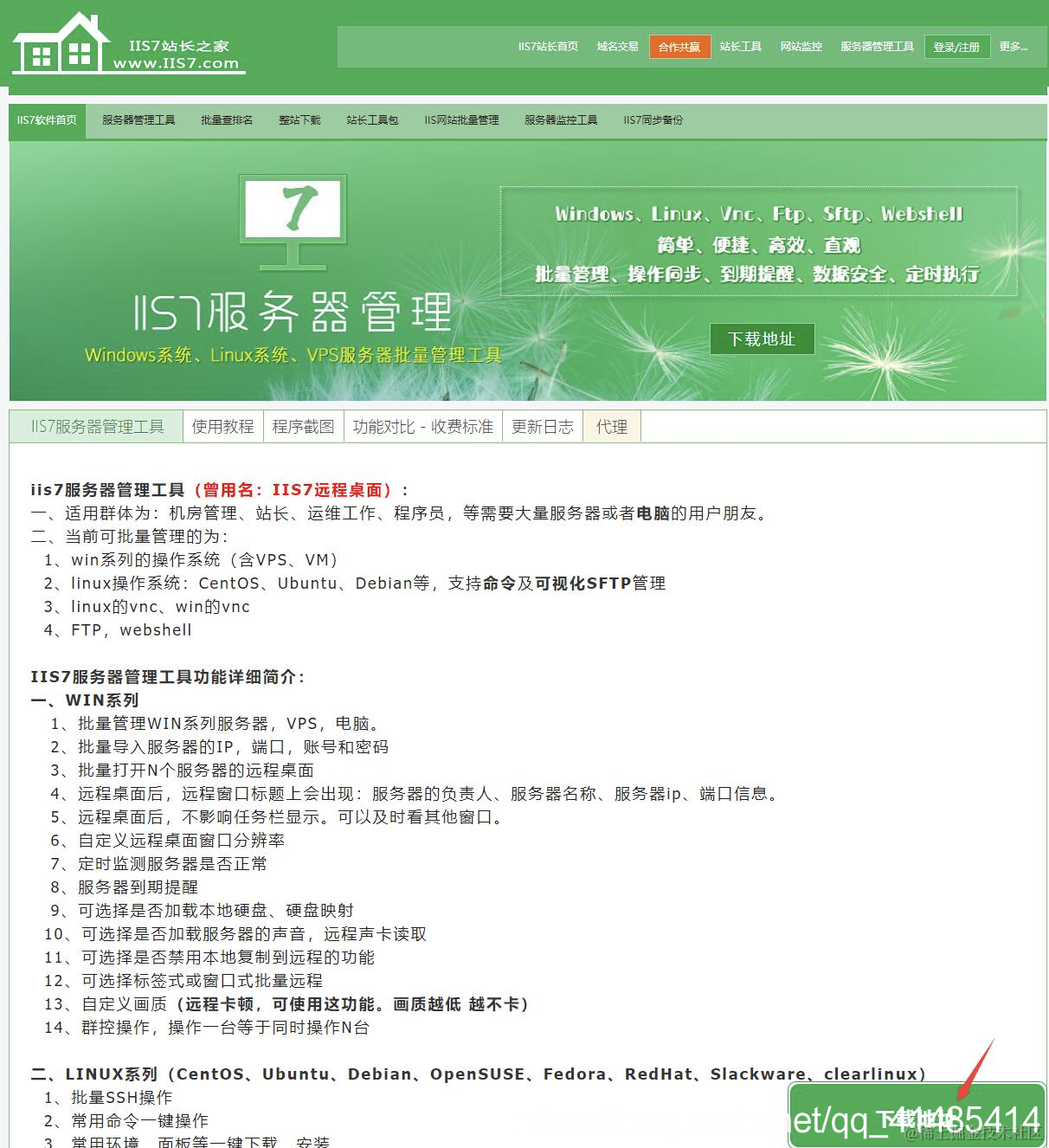
Task: Select 批量查排名 menu item
Action: 227,120
